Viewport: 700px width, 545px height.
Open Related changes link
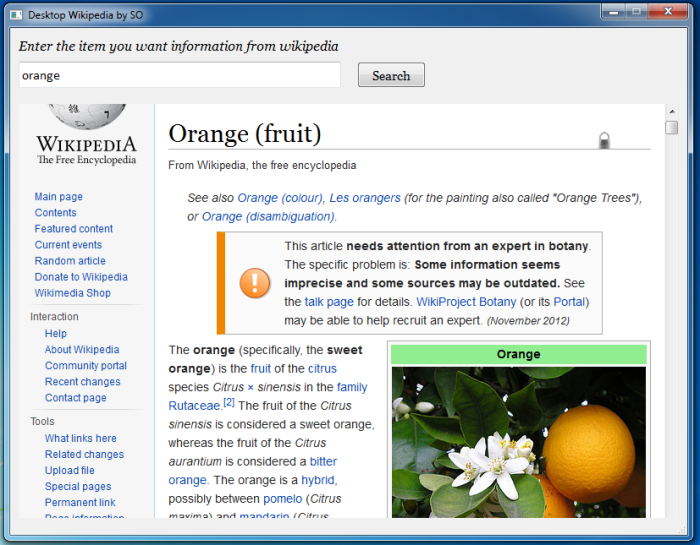pyautogui.click(x=84, y=455)
